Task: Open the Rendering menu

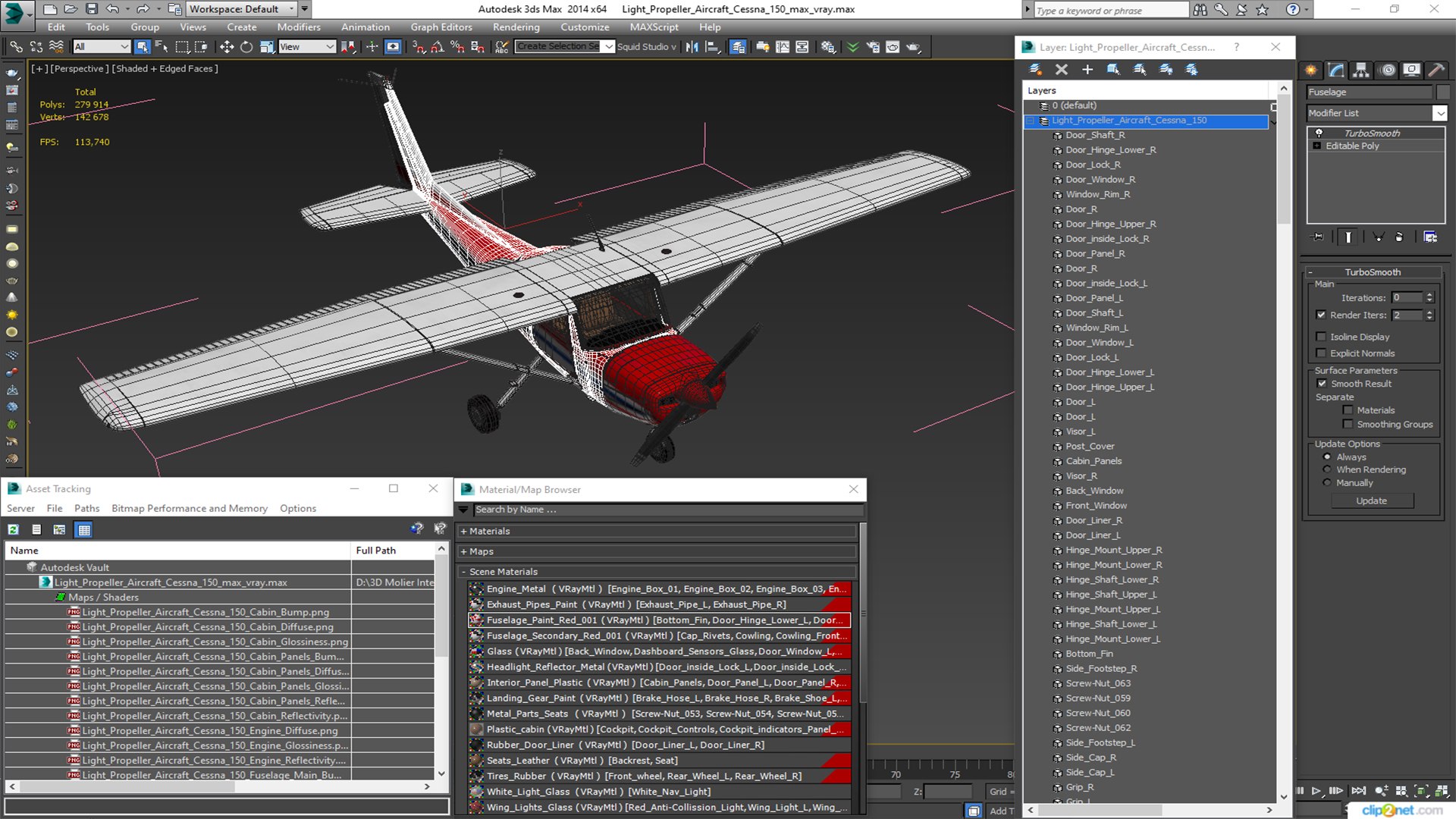Action: coord(516,27)
